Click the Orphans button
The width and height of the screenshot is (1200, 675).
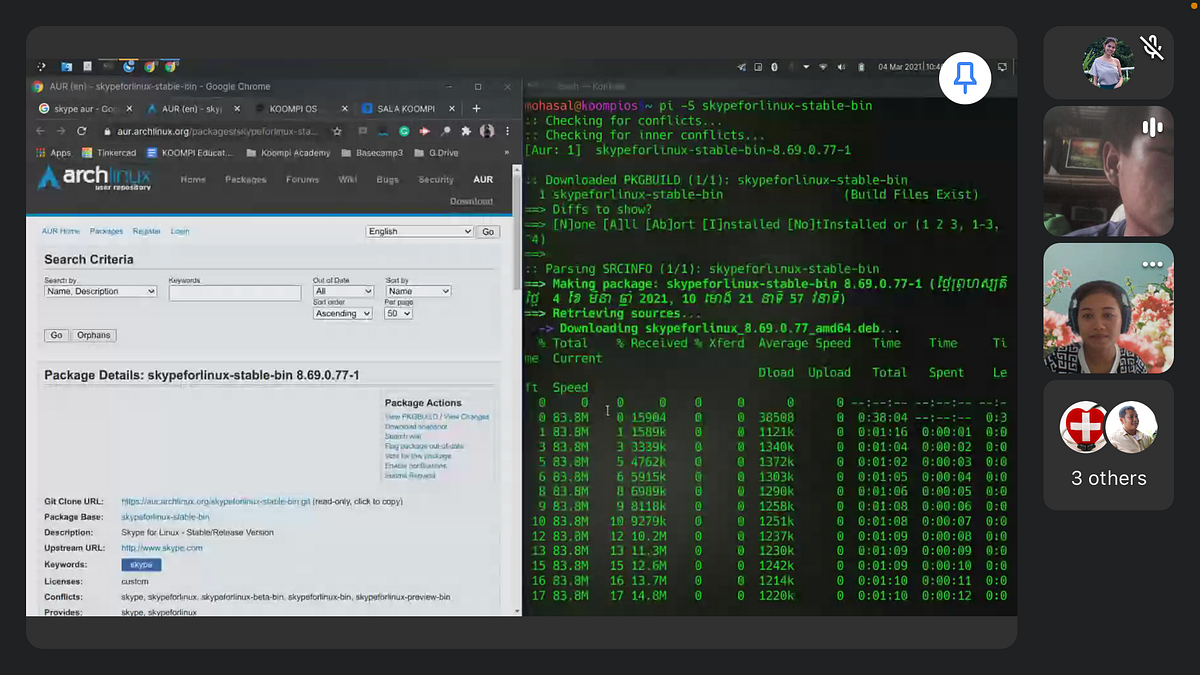[93, 335]
